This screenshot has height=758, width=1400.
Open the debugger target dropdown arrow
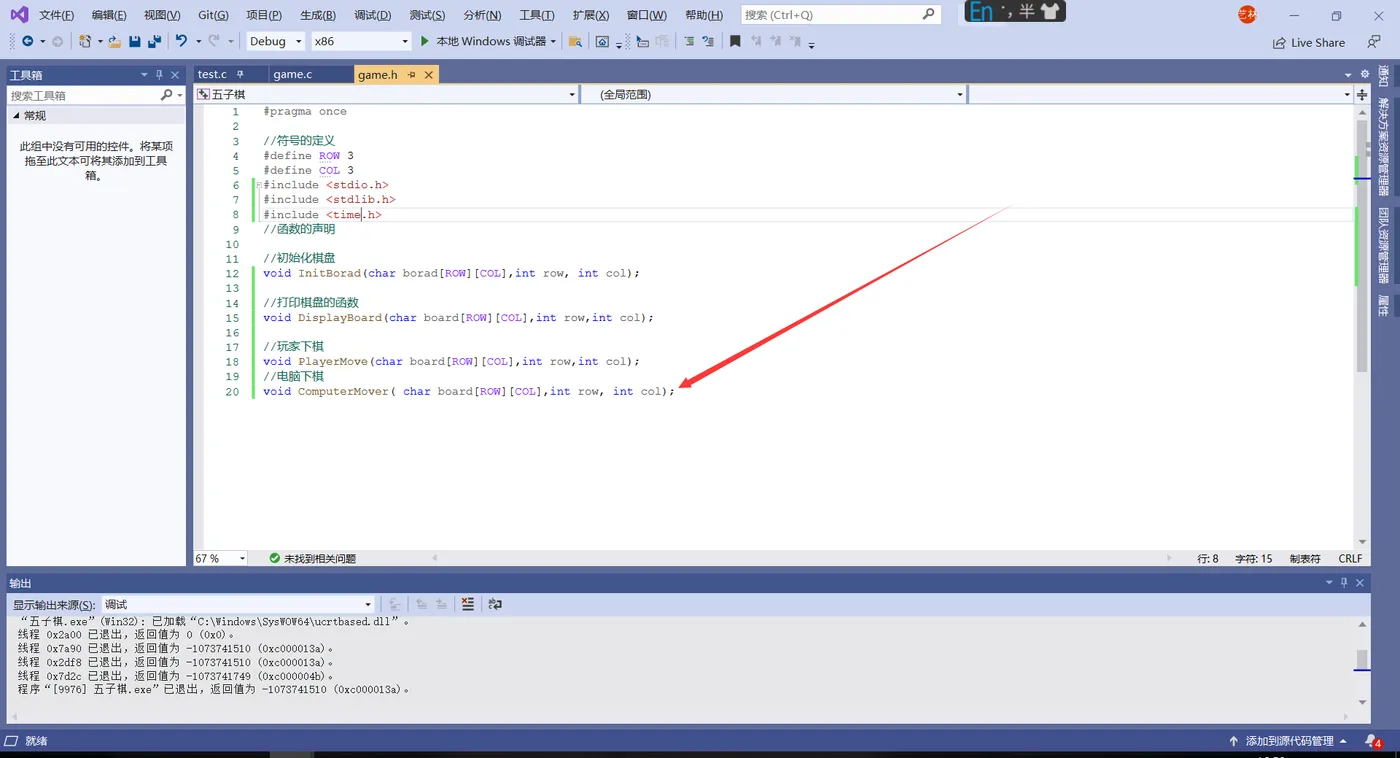point(553,41)
